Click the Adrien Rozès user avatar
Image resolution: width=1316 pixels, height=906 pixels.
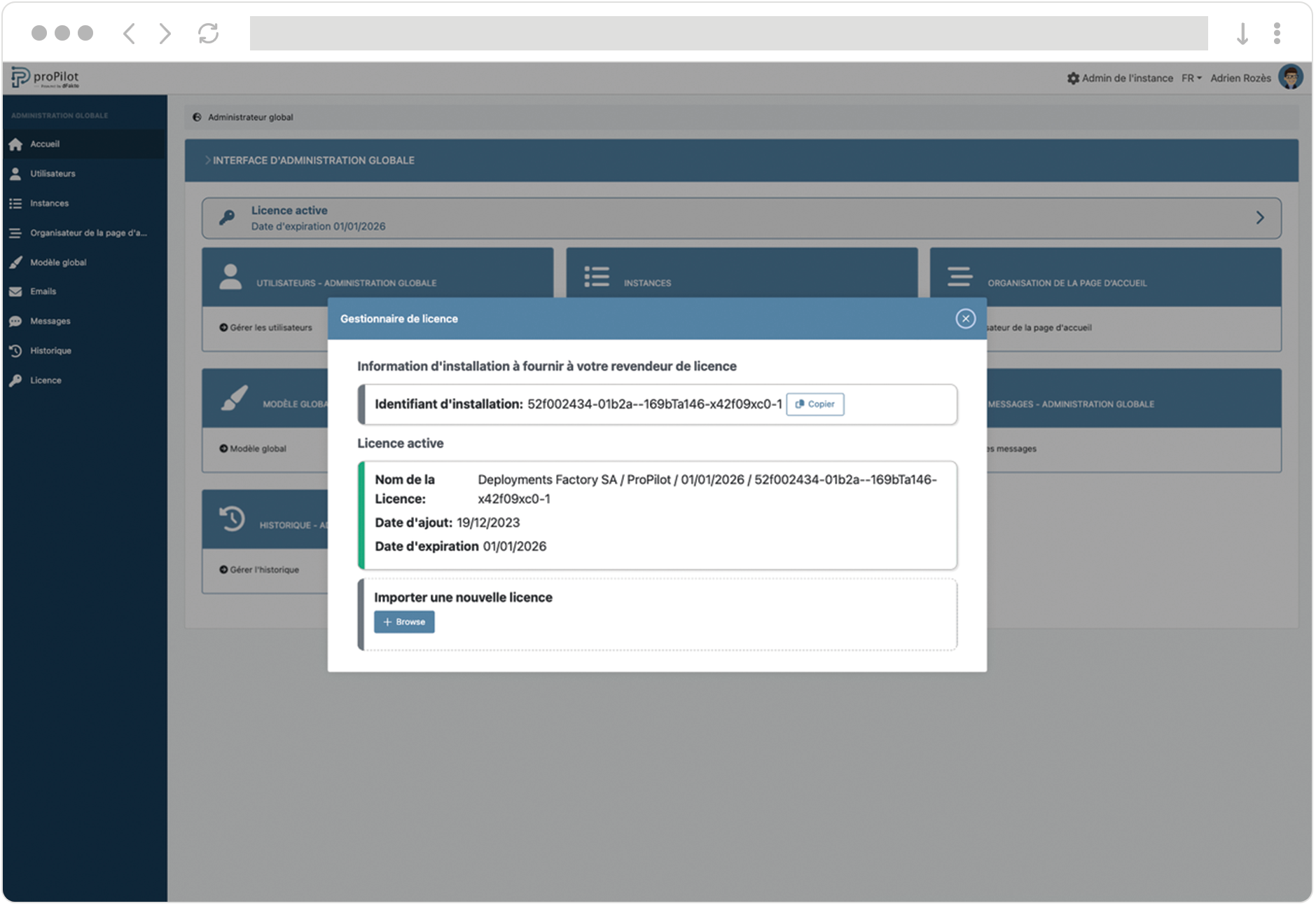pos(1289,78)
